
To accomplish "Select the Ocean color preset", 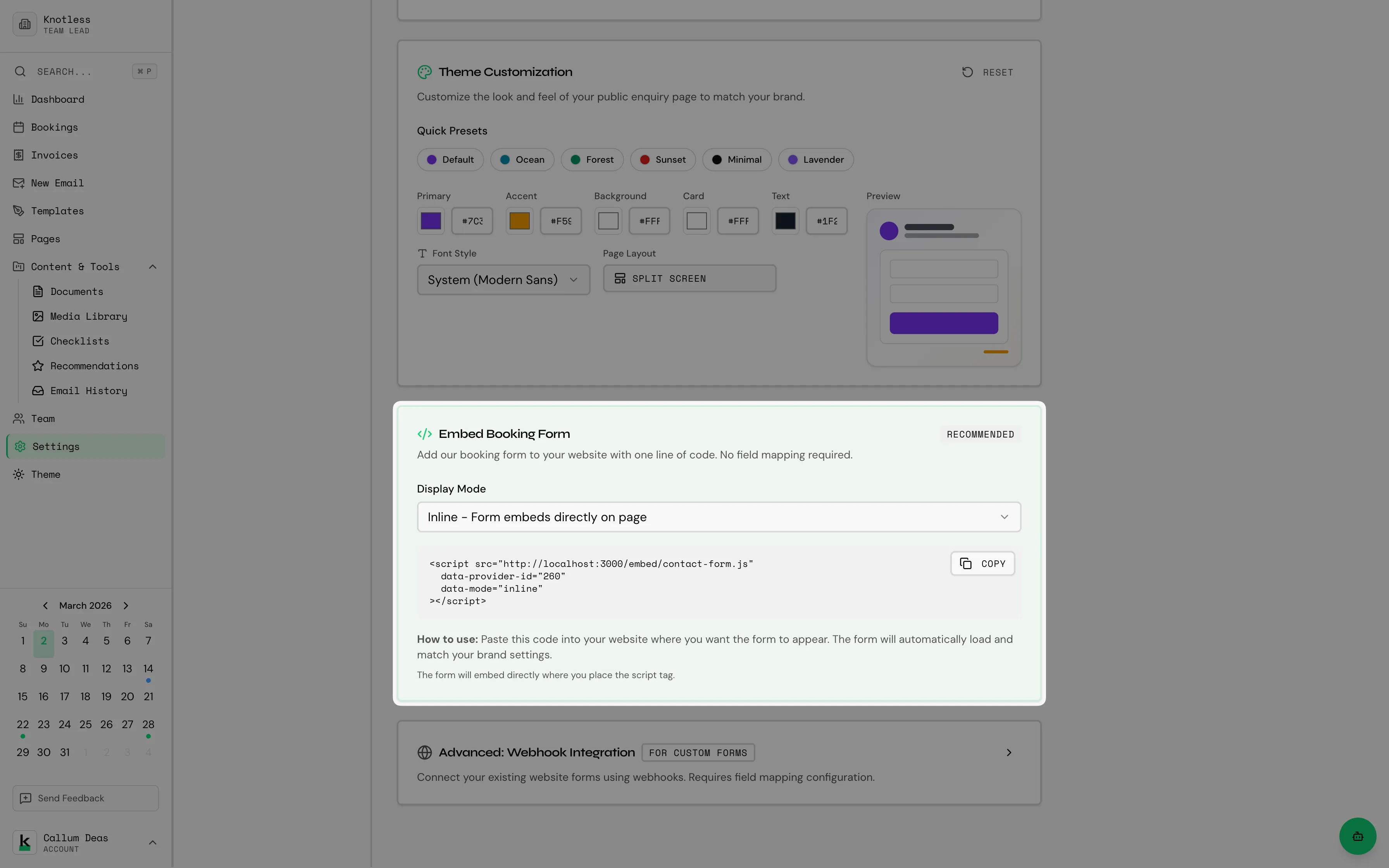I will coord(521,160).
